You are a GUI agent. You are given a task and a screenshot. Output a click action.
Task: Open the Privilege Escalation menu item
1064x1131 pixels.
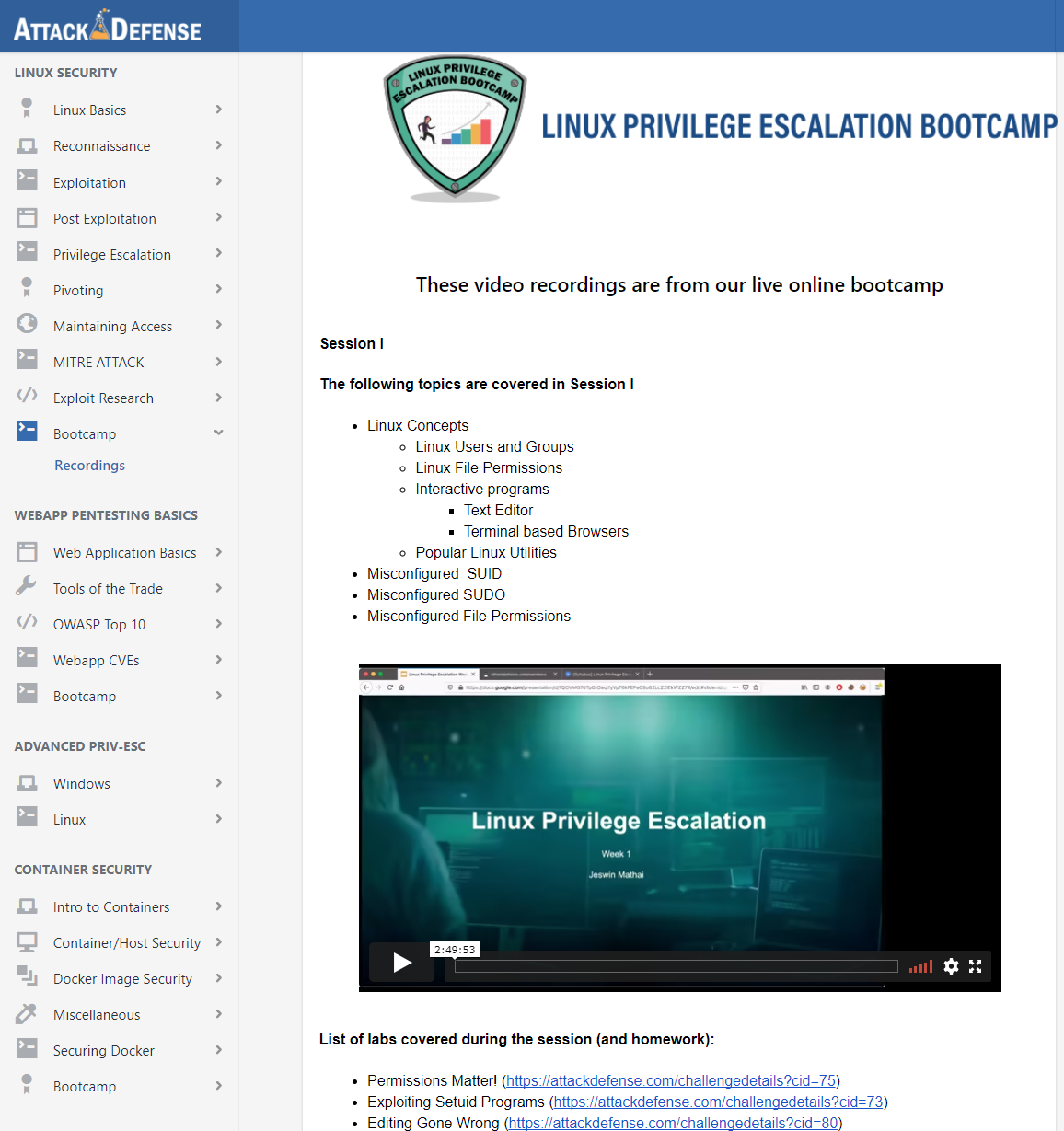click(112, 255)
